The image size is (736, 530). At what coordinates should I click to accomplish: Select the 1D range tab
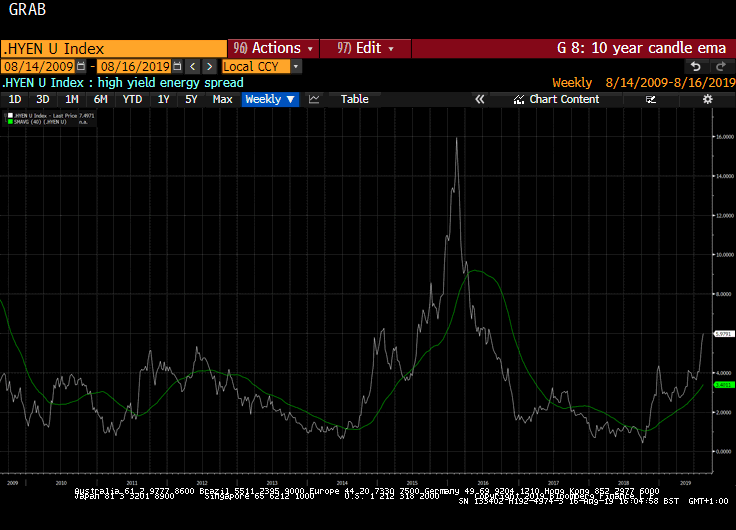[x=15, y=99]
